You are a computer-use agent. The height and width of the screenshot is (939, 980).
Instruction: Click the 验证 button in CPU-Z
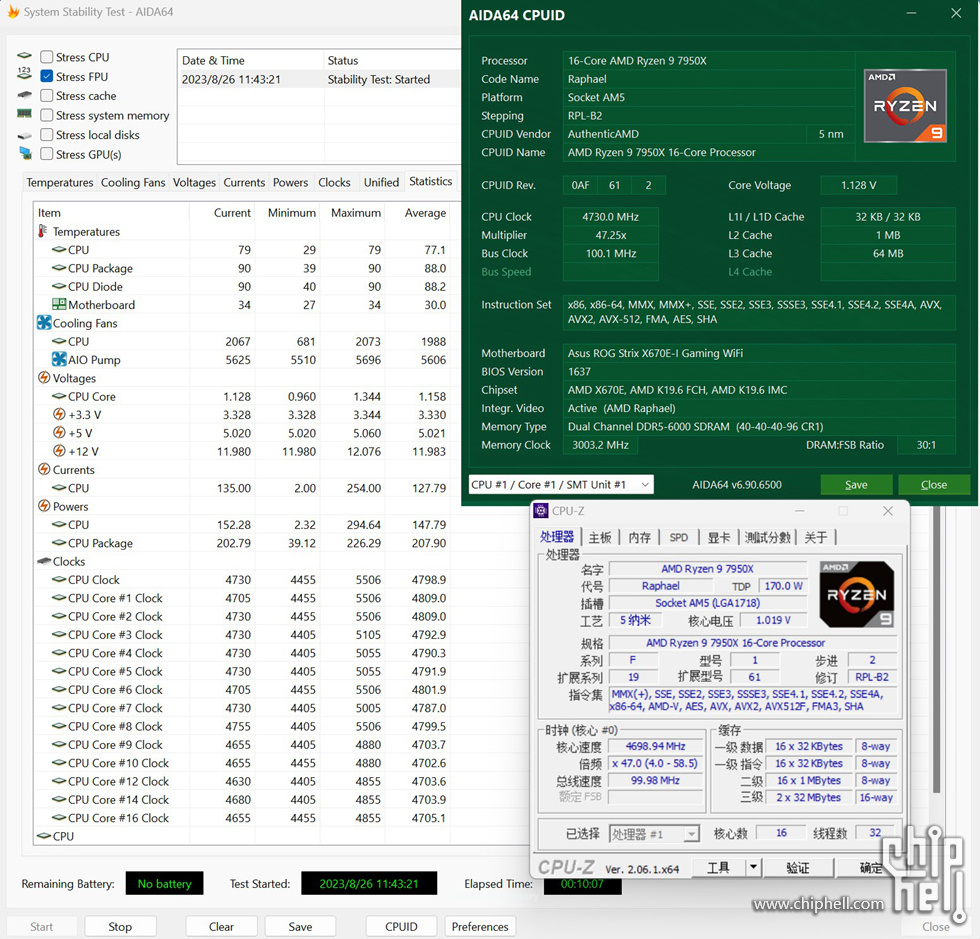coord(798,867)
